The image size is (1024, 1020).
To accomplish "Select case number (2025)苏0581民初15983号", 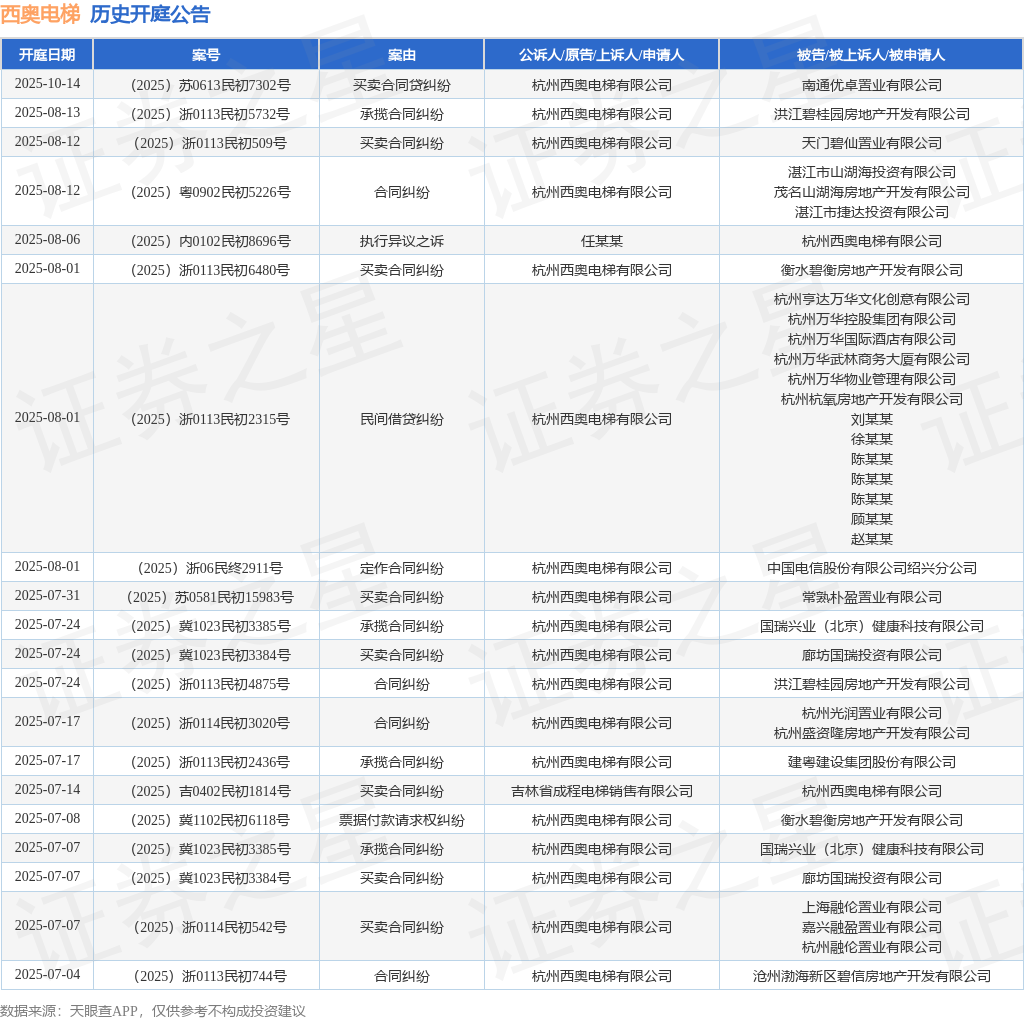I will pyautogui.click(x=210, y=597).
